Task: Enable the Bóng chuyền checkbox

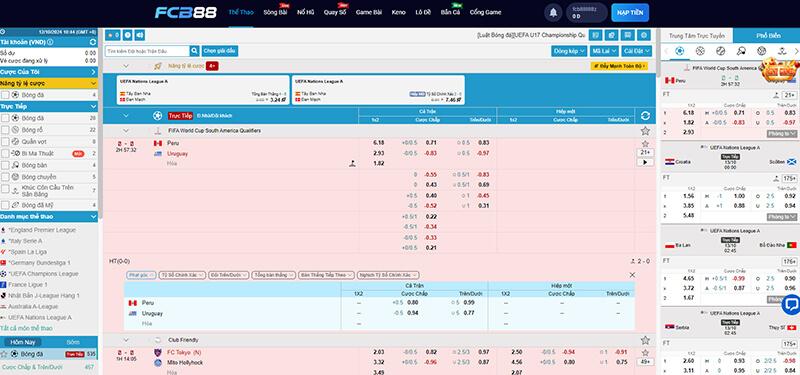Action: pos(5,177)
